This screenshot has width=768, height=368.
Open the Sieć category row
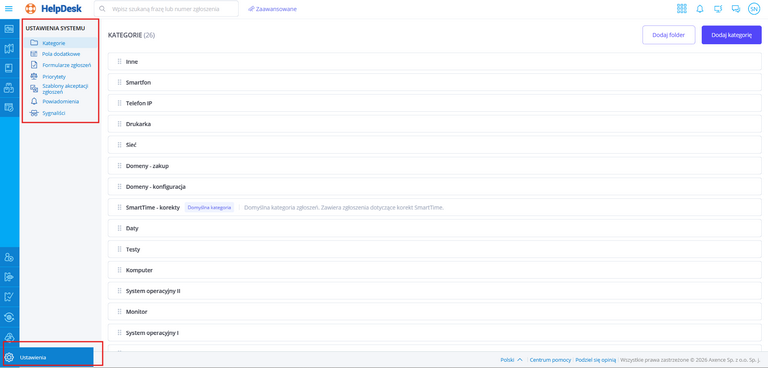434,145
